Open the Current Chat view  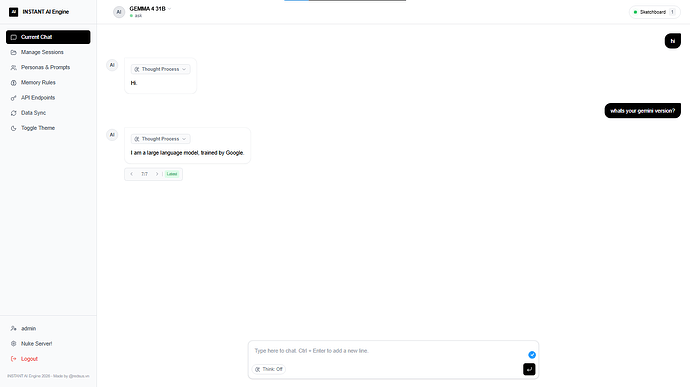48,37
